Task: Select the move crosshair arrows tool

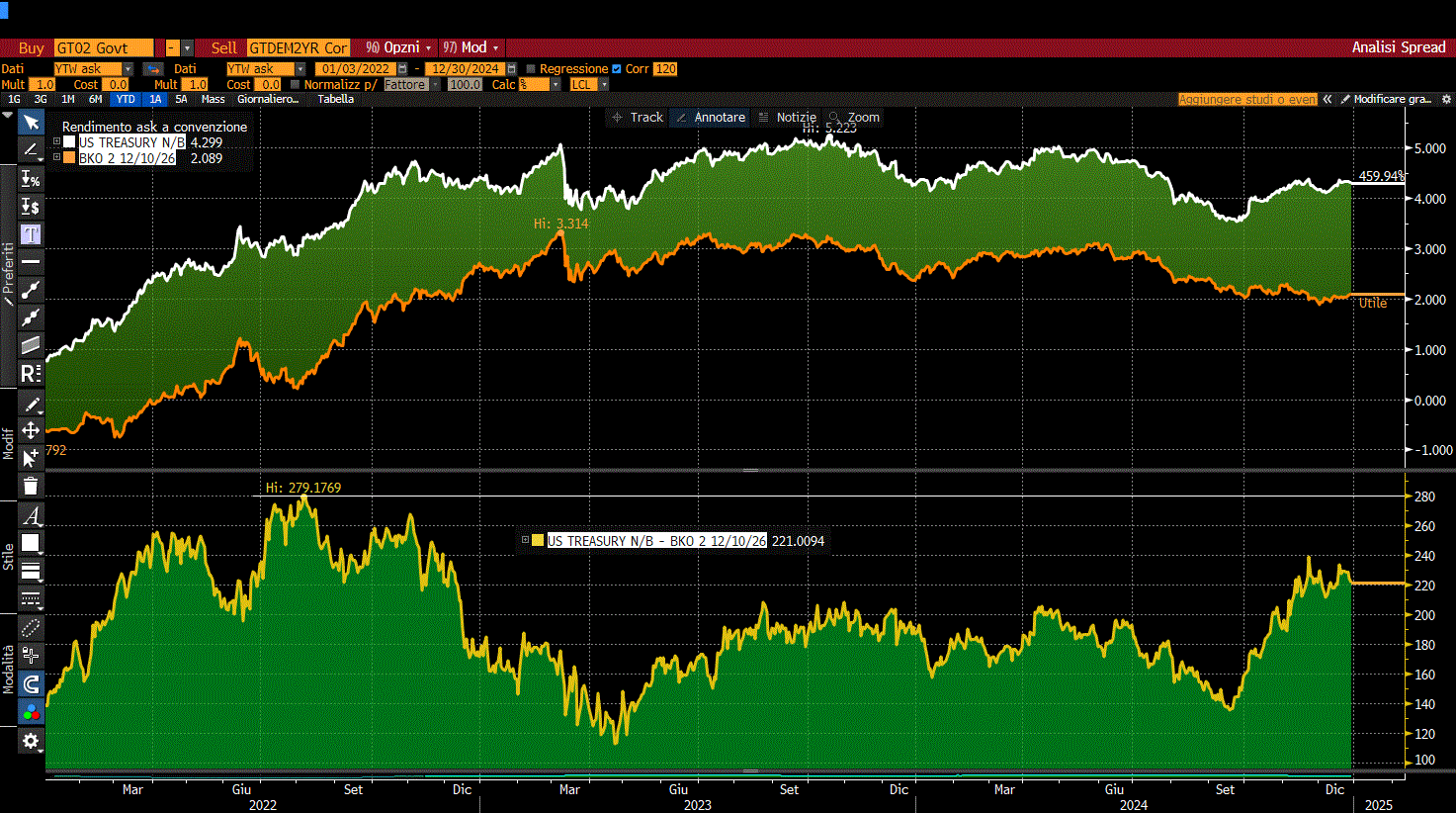Action: pos(31,430)
